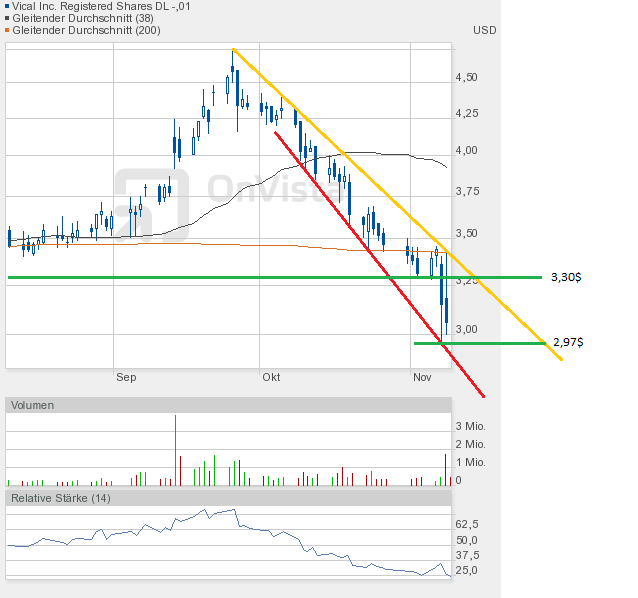Image resolution: width=638 pixels, height=598 pixels.
Task: Click the 4,50 price axis value
Action: (x=466, y=78)
